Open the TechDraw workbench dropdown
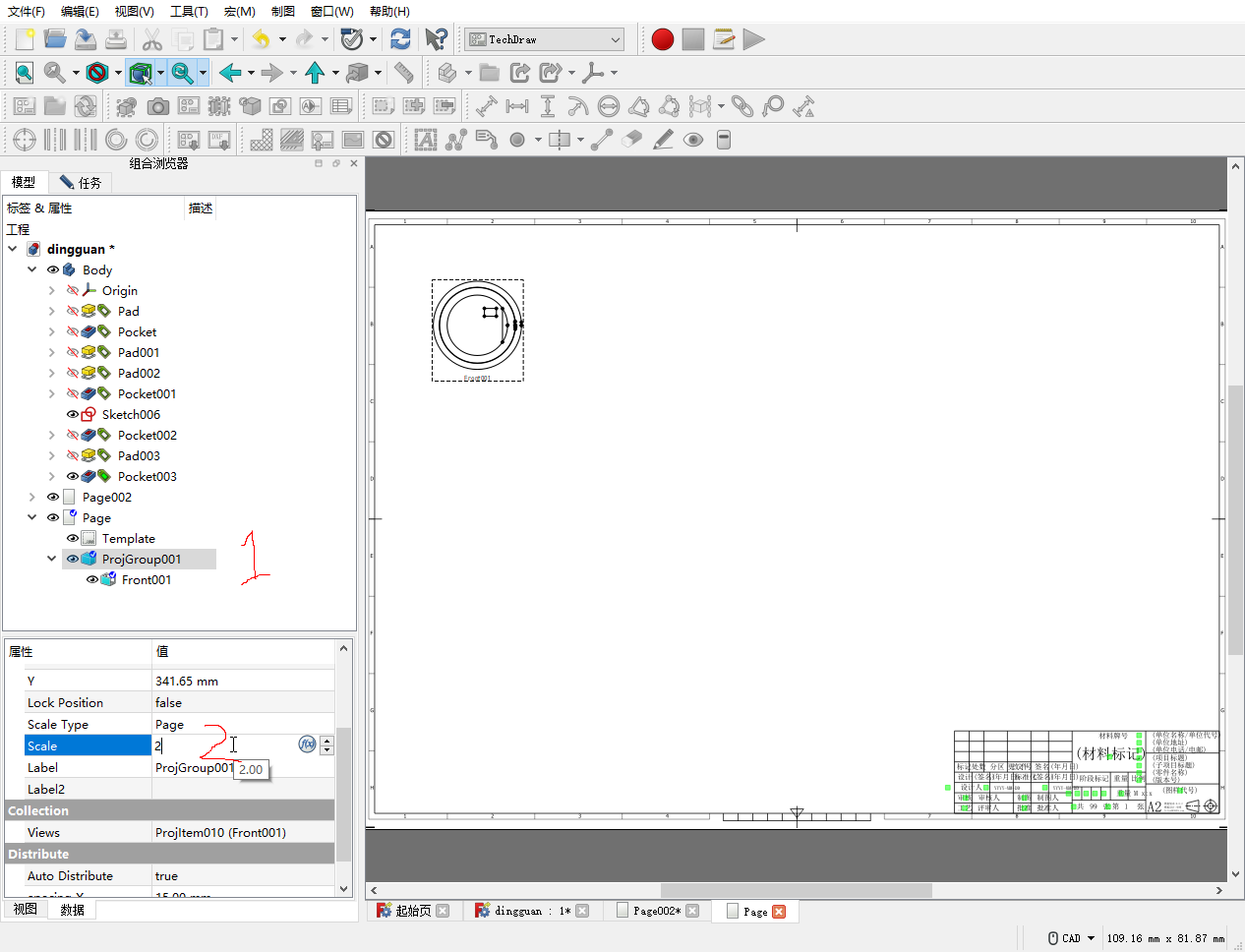This screenshot has width=1245, height=952. [x=545, y=39]
